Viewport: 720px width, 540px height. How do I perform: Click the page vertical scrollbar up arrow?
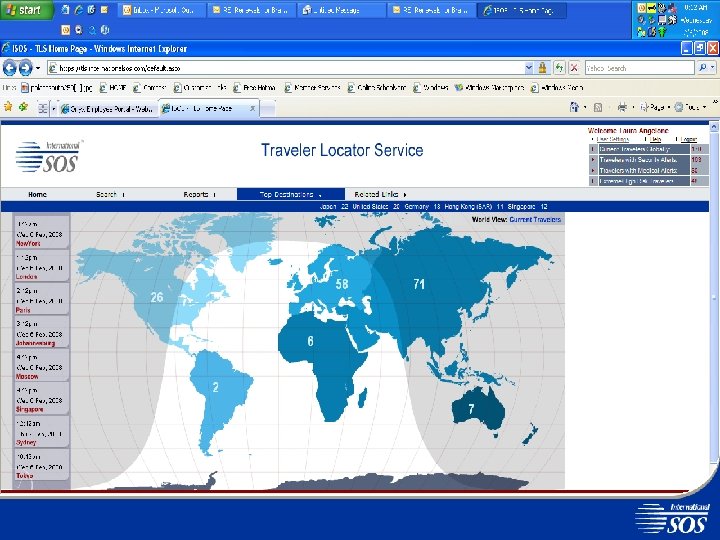pyautogui.click(x=714, y=126)
